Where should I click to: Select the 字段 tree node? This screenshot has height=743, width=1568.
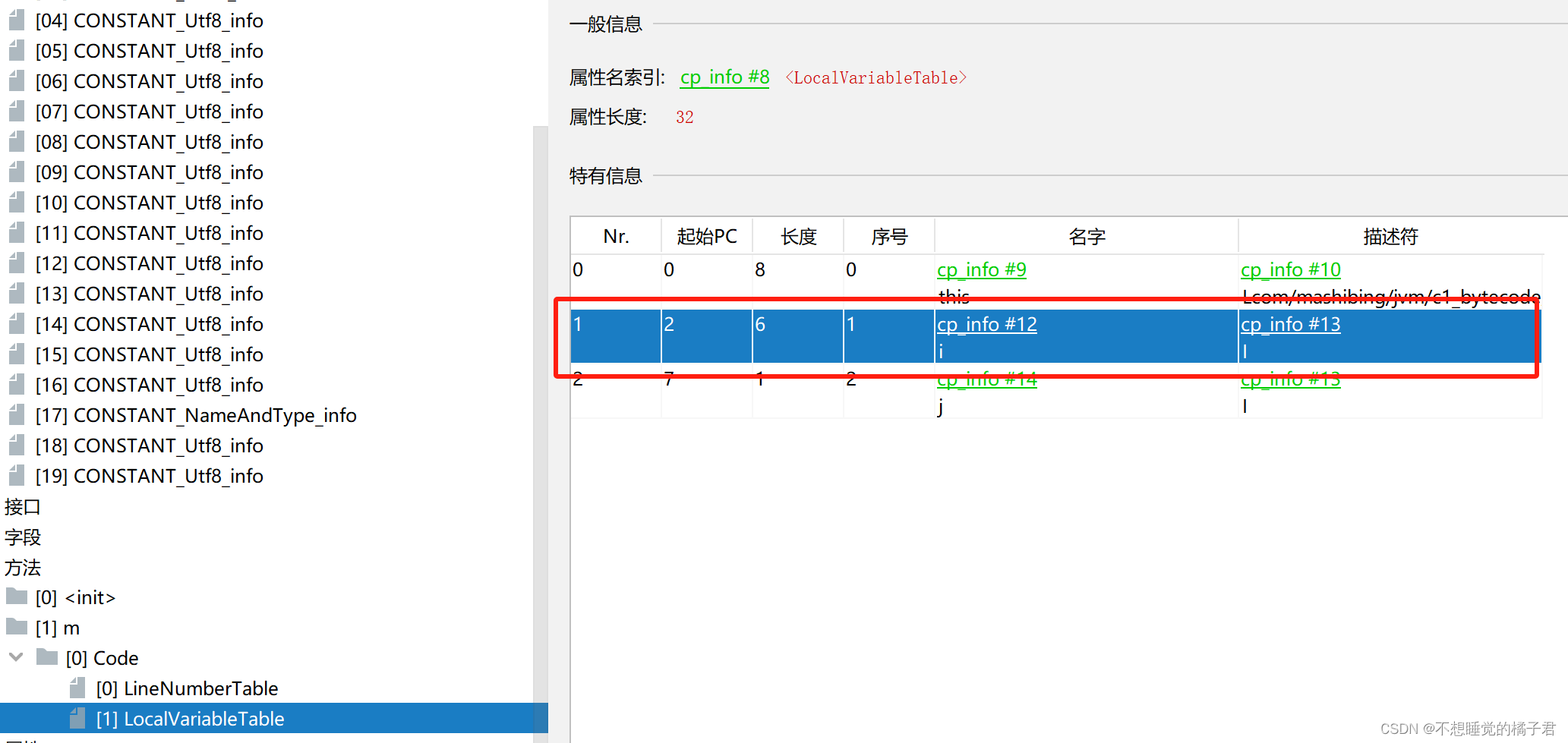[x=23, y=537]
